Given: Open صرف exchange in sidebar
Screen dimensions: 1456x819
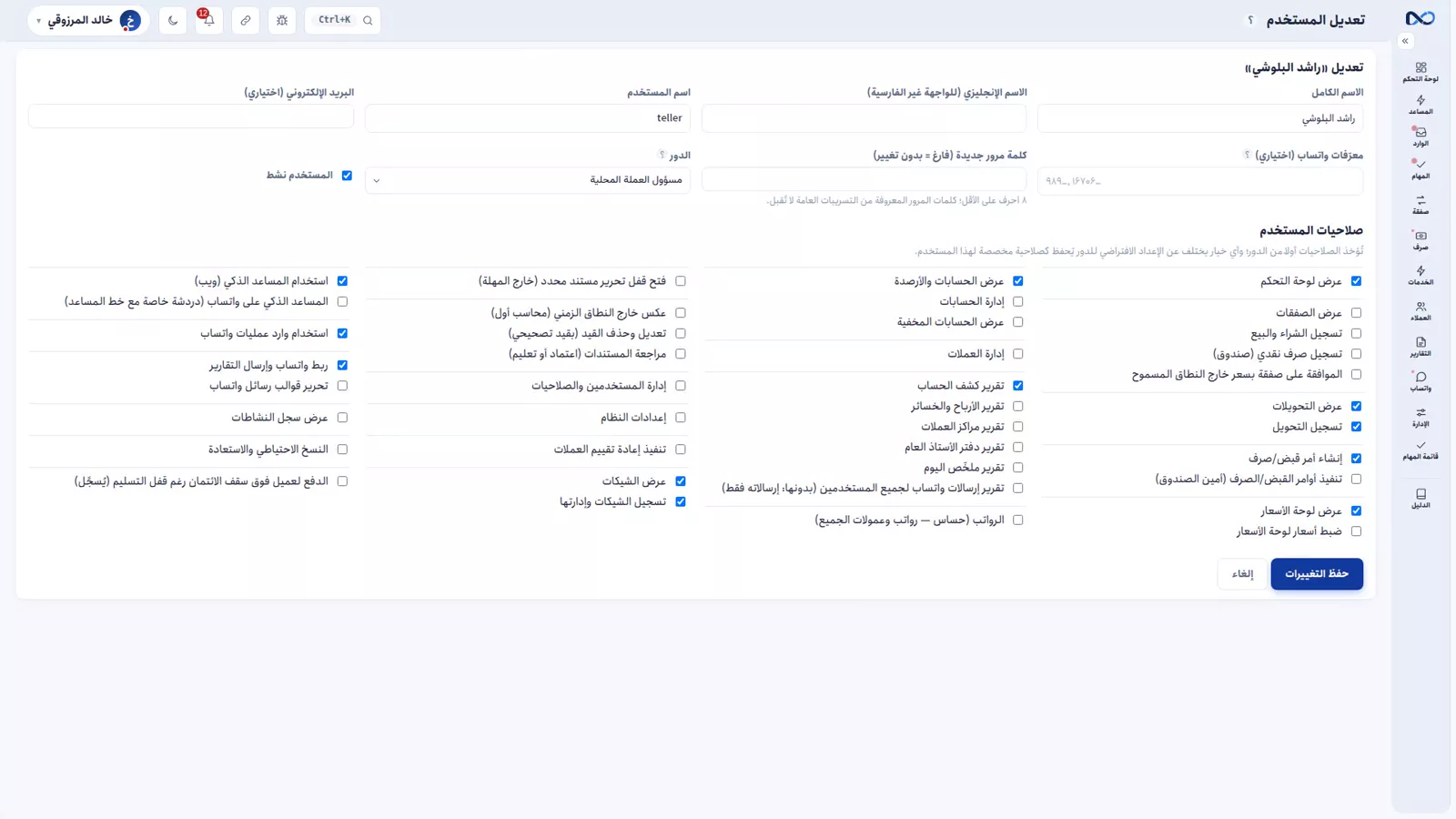Looking at the screenshot, I should (1421, 240).
